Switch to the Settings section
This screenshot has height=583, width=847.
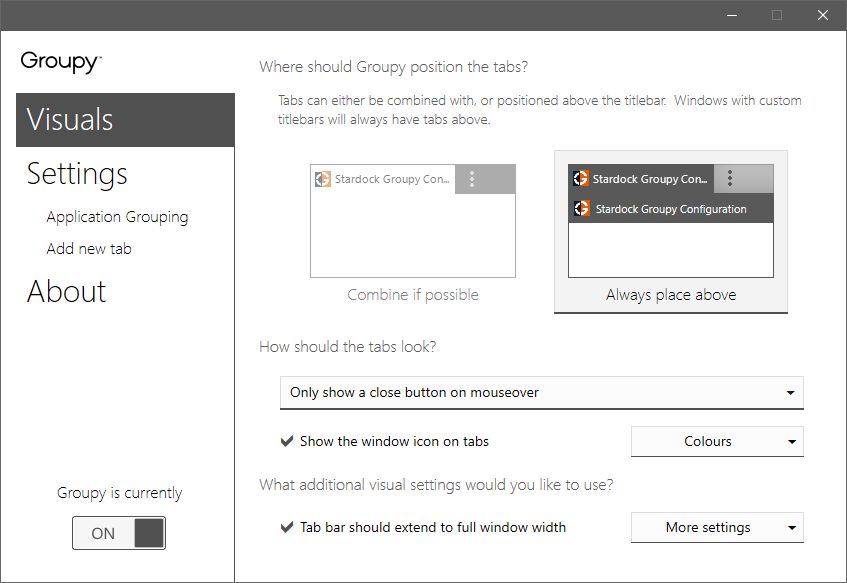[x=77, y=173]
